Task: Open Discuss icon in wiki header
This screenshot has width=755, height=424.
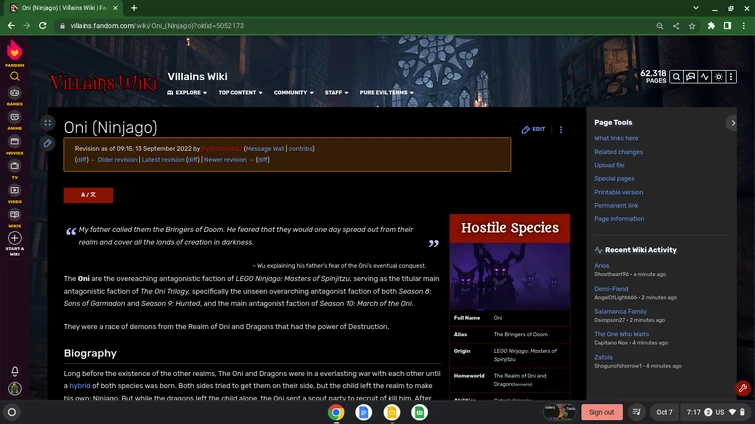Action: click(690, 77)
